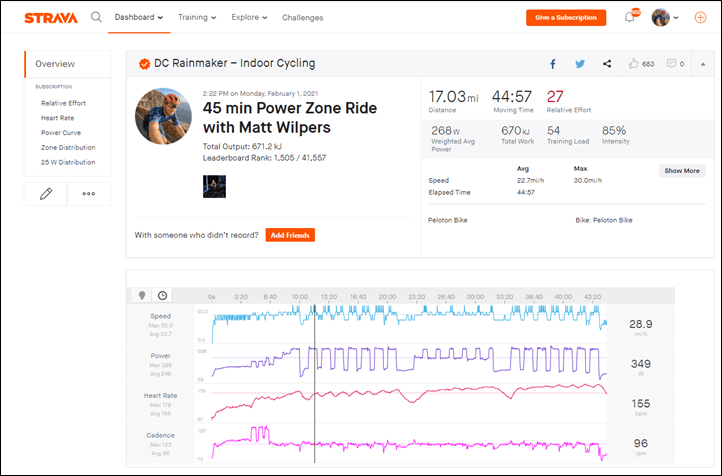The height and width of the screenshot is (476, 722).
Task: Click the orange plus upload icon
Action: click(x=700, y=17)
